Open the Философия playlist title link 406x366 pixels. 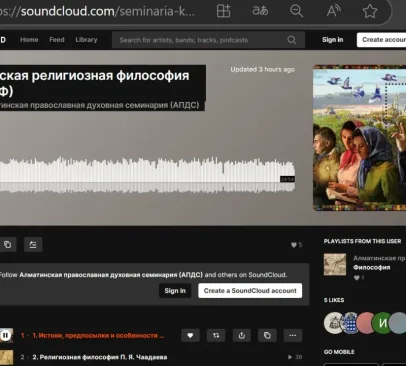point(372,267)
